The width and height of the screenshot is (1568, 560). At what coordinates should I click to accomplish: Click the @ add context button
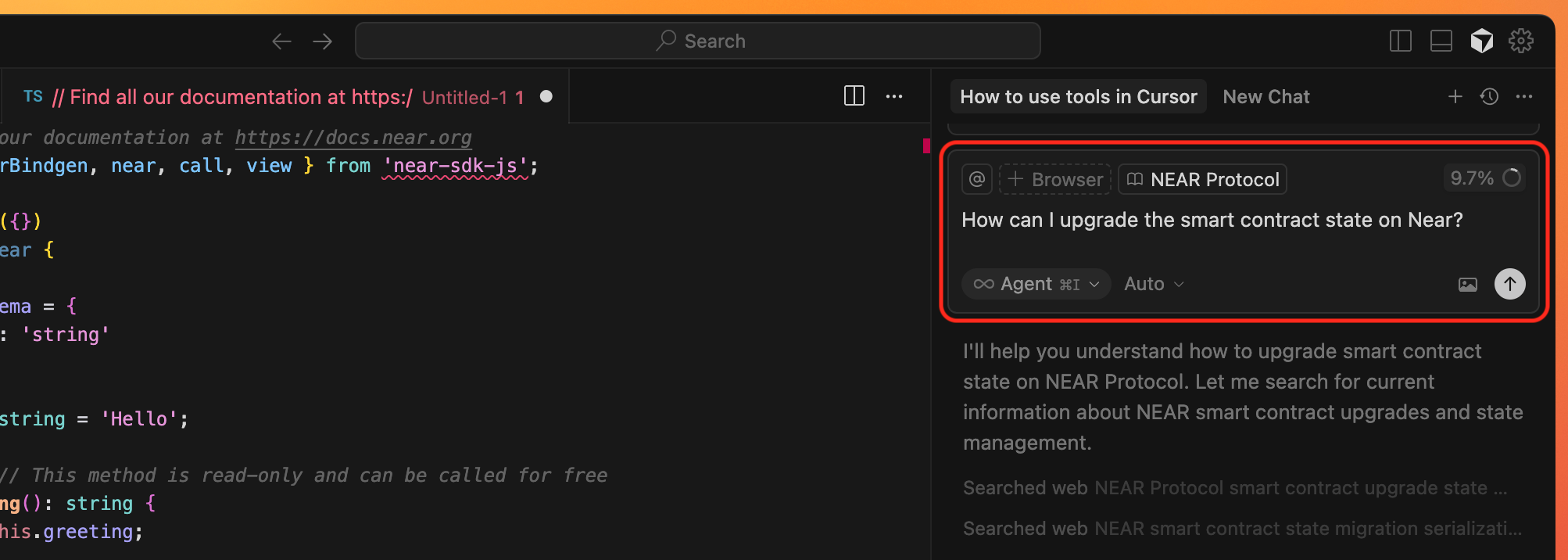(976, 179)
